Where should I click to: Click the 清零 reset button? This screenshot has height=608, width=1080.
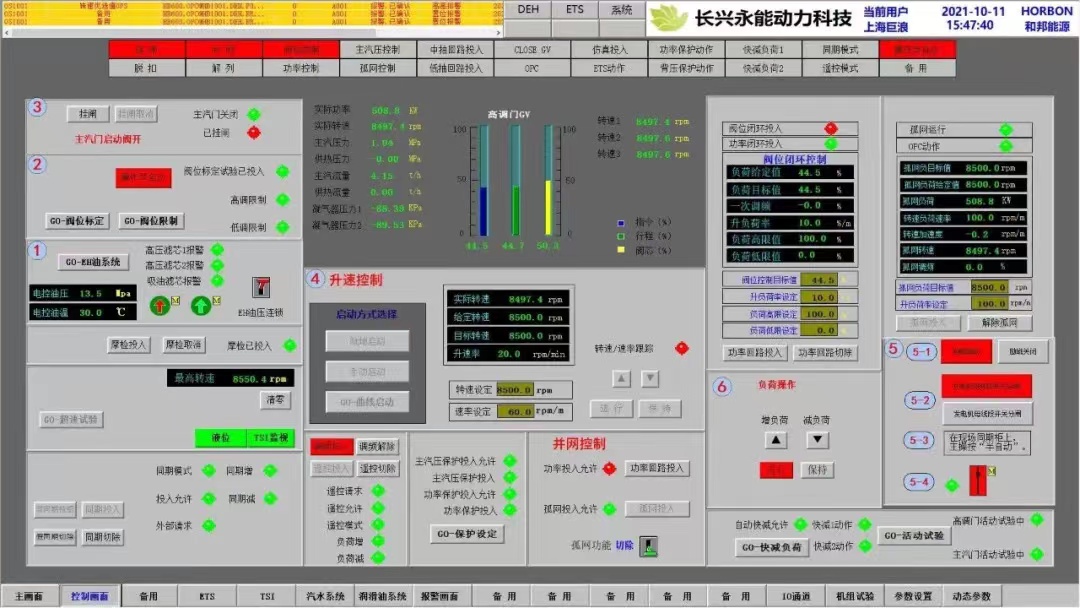(x=276, y=399)
